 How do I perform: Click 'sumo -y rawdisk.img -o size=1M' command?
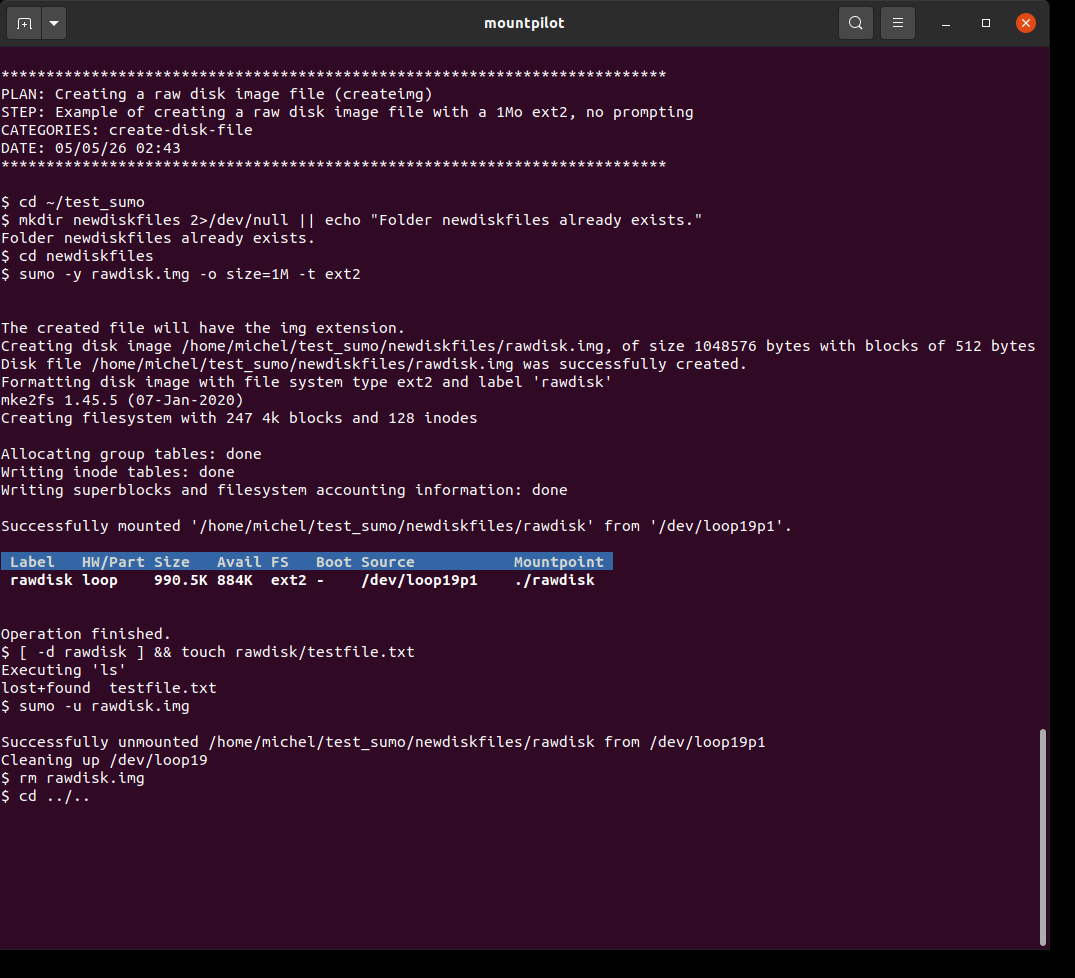[x=180, y=274]
